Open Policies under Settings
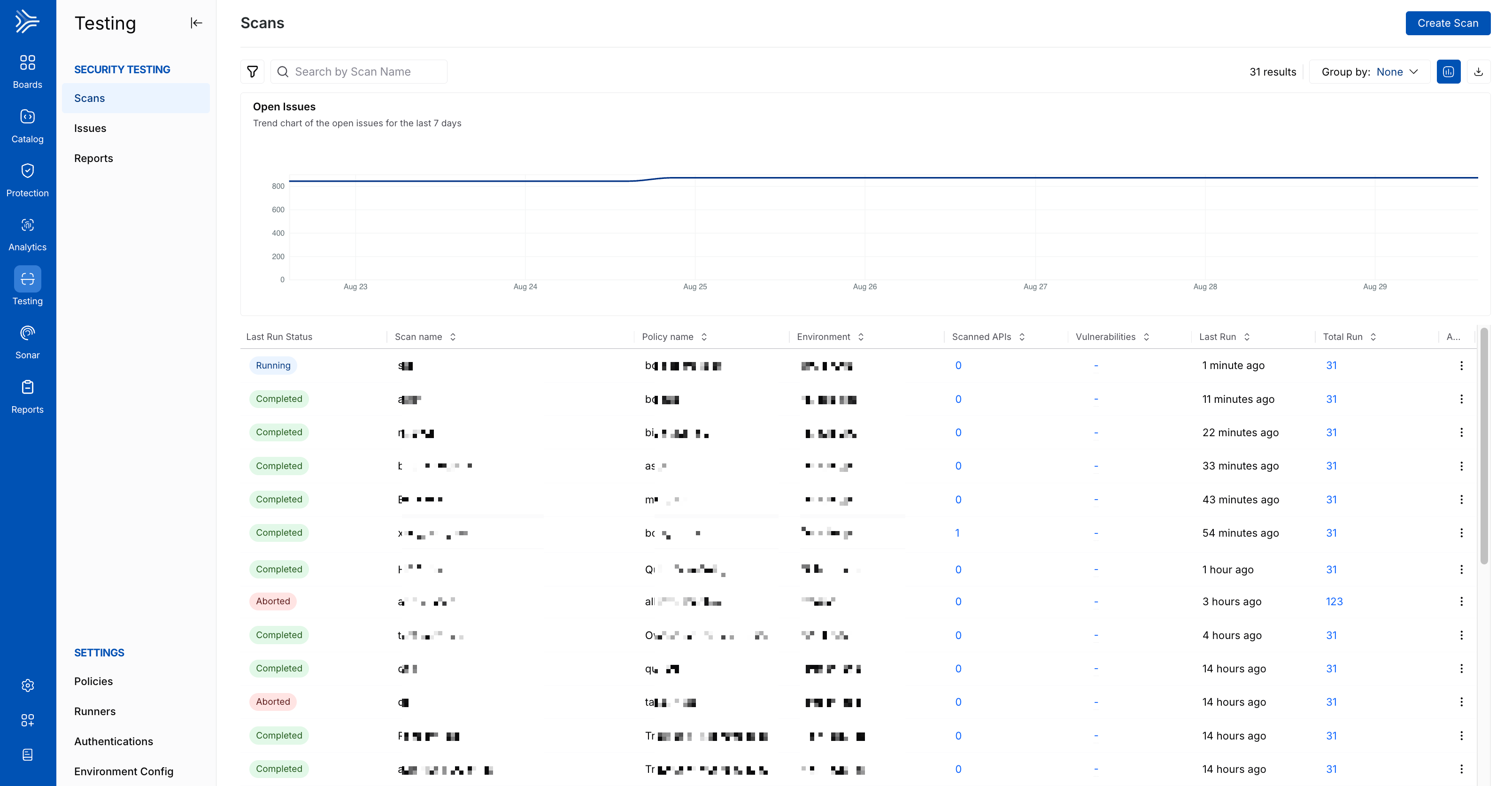This screenshot has width=1512, height=786. pyautogui.click(x=93, y=681)
